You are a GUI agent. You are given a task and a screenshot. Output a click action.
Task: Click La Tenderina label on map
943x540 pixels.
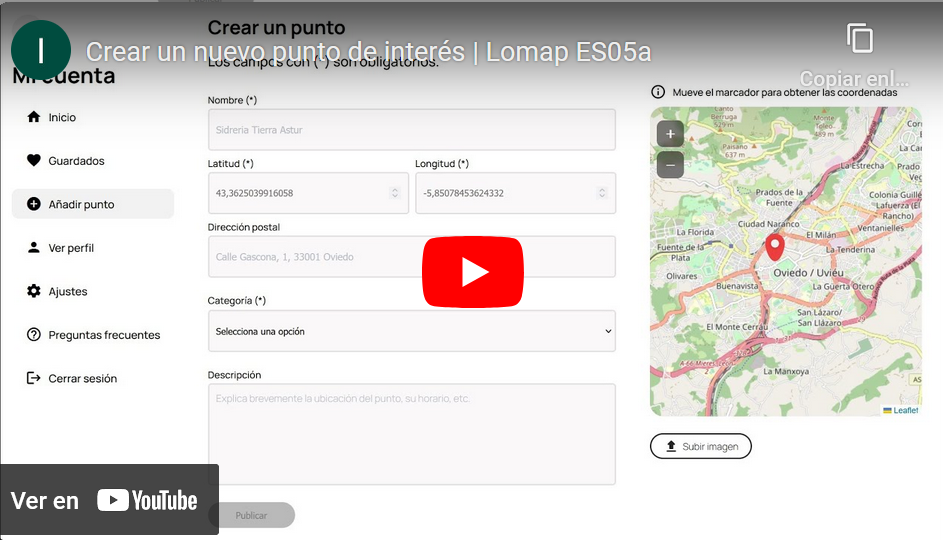850,249
